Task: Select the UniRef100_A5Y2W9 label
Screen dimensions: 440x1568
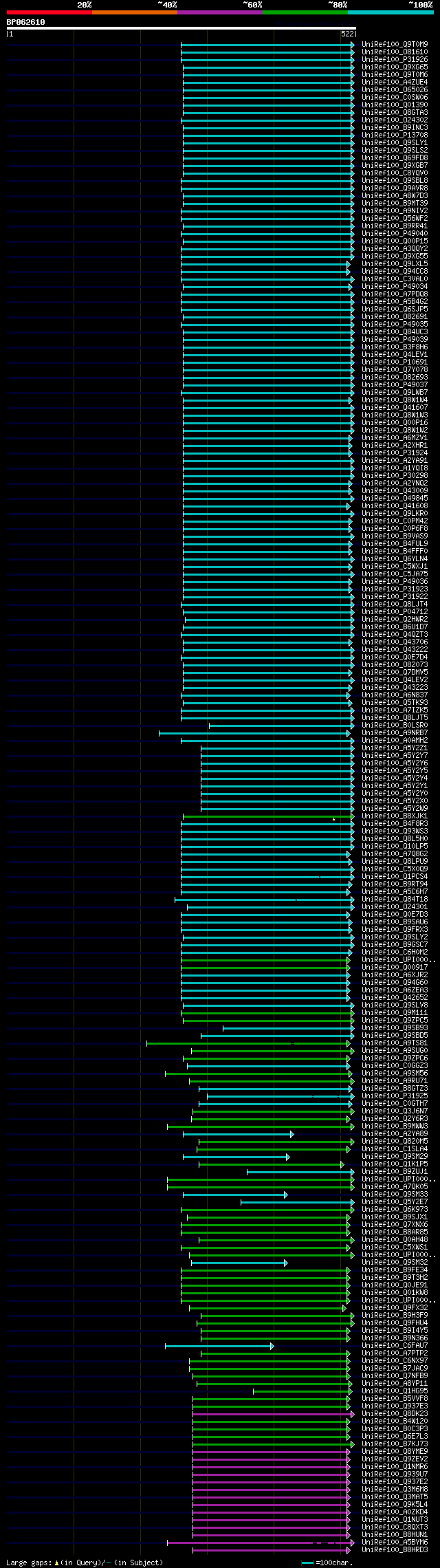Action: (395, 809)
